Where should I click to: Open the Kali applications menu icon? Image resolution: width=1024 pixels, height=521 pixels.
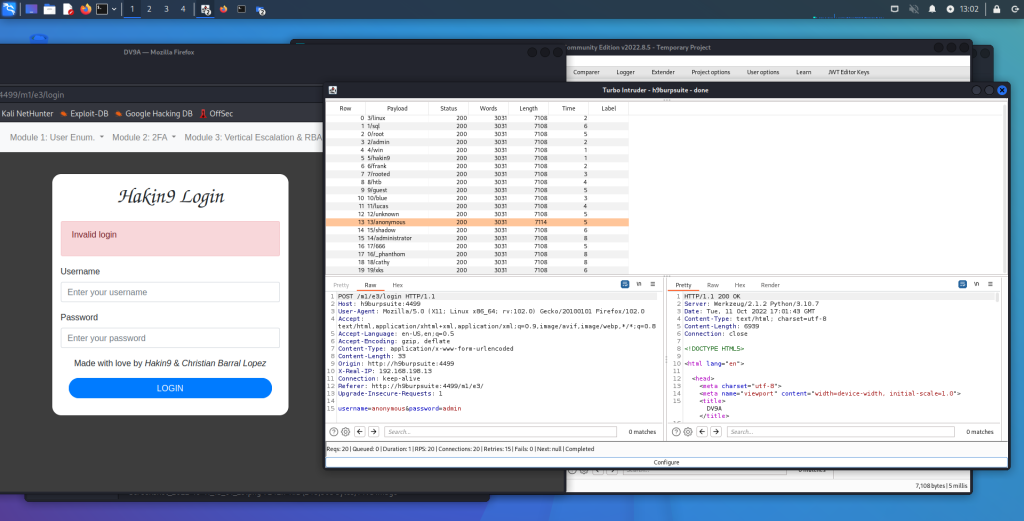coord(8,9)
